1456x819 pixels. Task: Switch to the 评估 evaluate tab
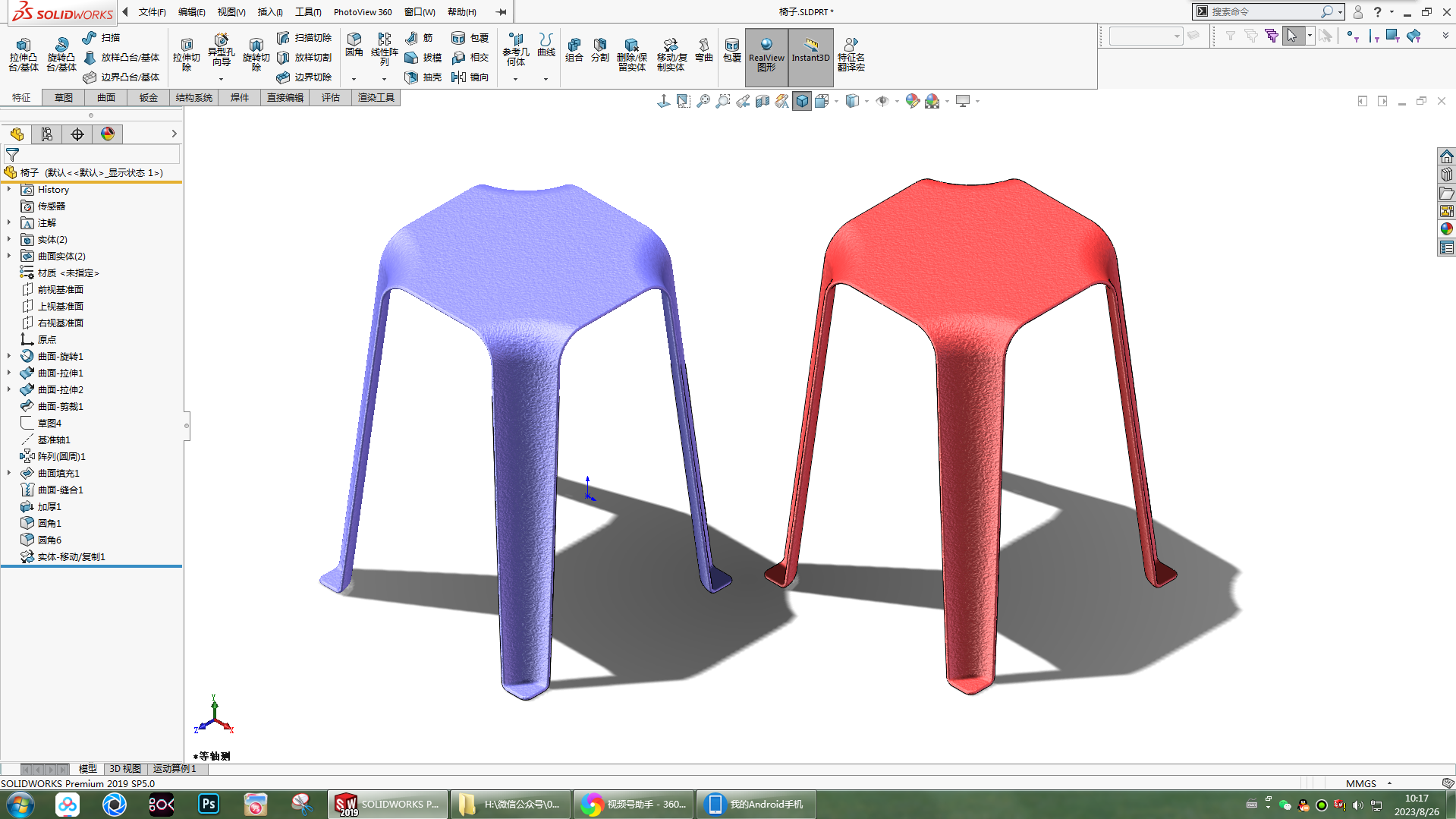(331, 97)
